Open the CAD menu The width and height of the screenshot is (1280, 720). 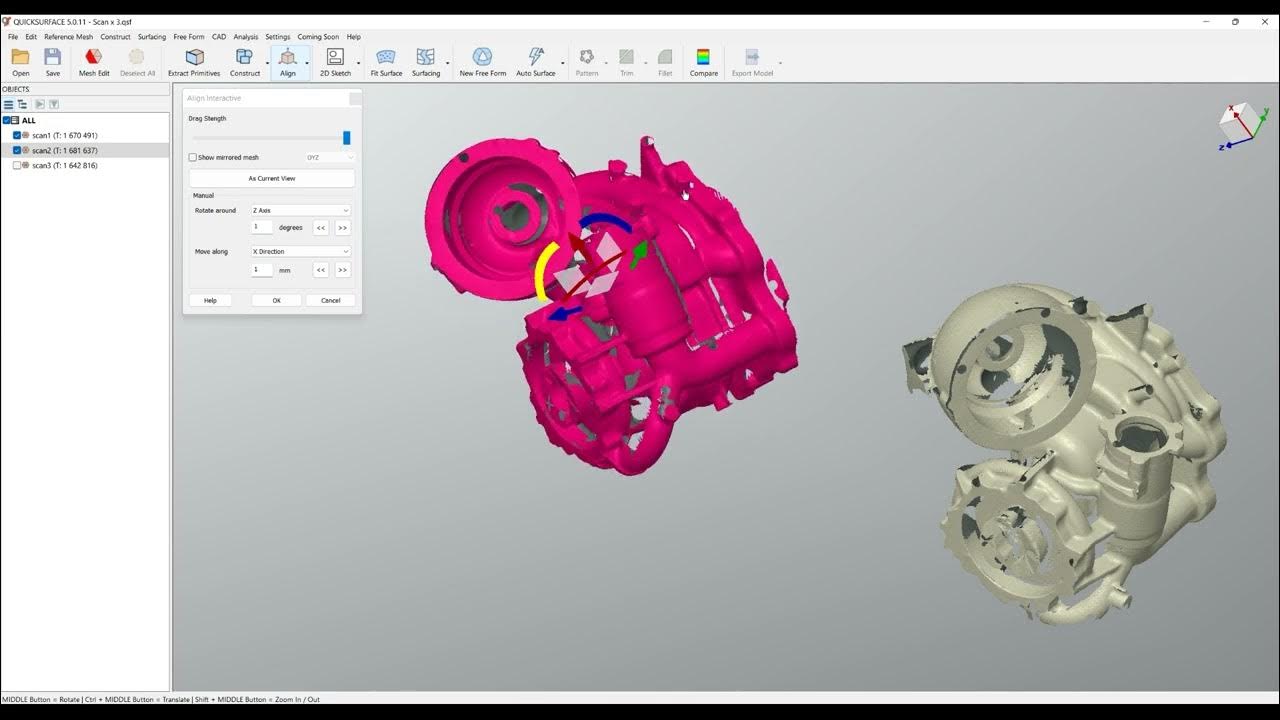tap(219, 37)
